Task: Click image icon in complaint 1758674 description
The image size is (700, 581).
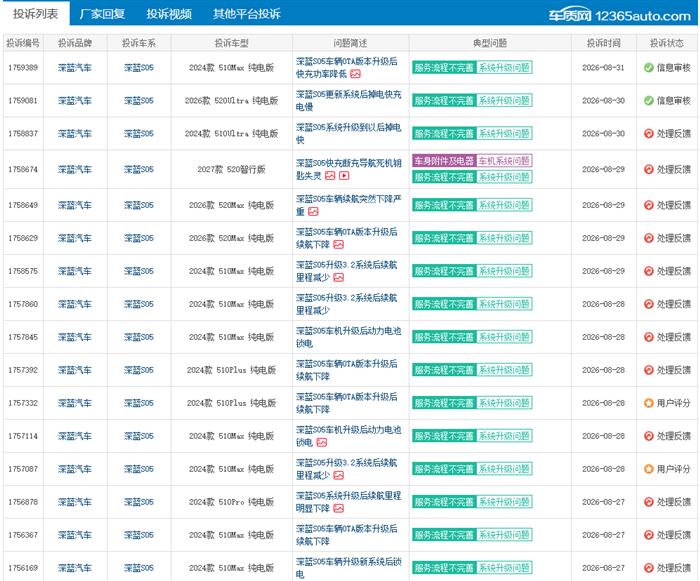Action: pos(330,176)
